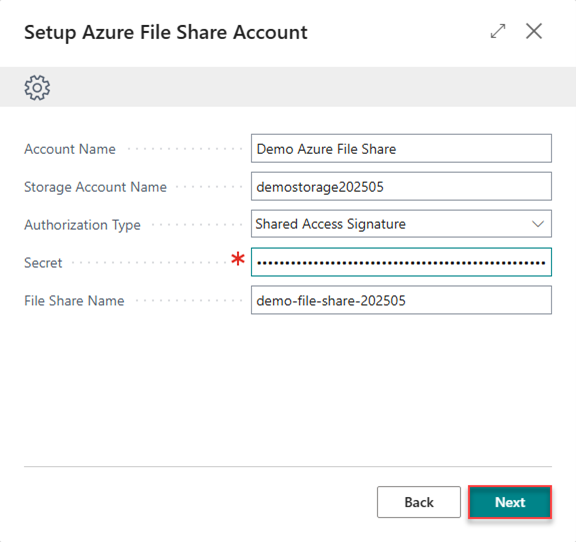
Task: Click the dialog title Setup Azure File Share Account
Action: pyautogui.click(x=166, y=32)
